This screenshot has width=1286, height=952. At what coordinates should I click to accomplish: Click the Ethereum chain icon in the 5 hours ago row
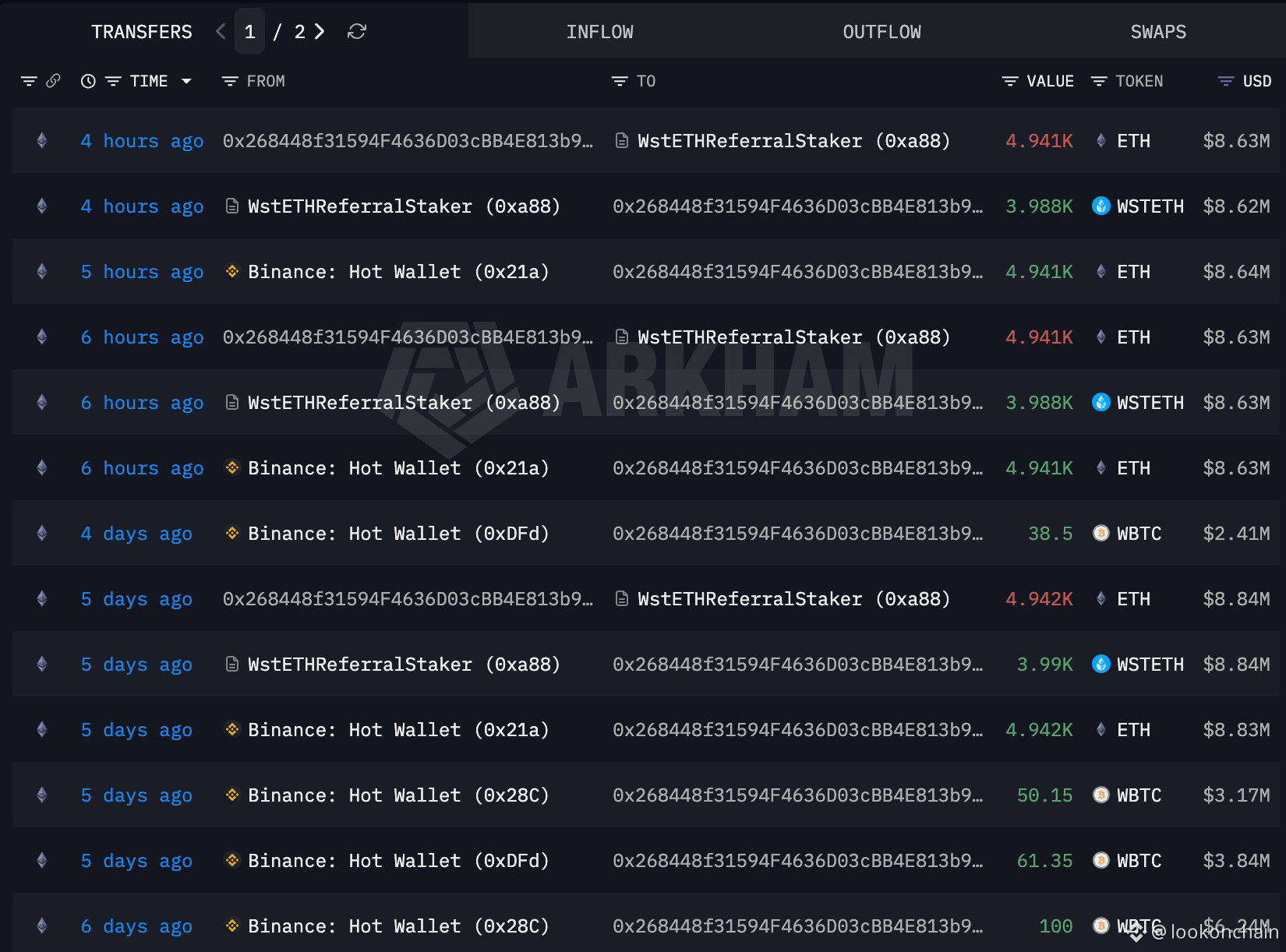(x=42, y=272)
